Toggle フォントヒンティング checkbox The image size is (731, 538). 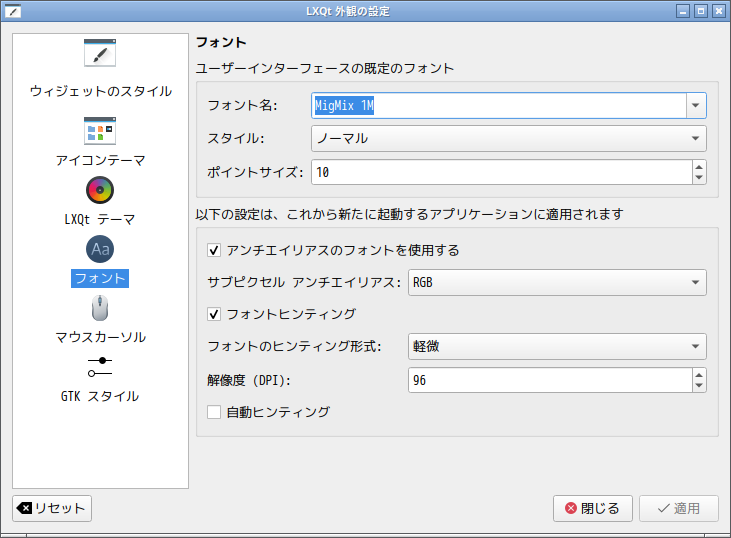tap(214, 314)
